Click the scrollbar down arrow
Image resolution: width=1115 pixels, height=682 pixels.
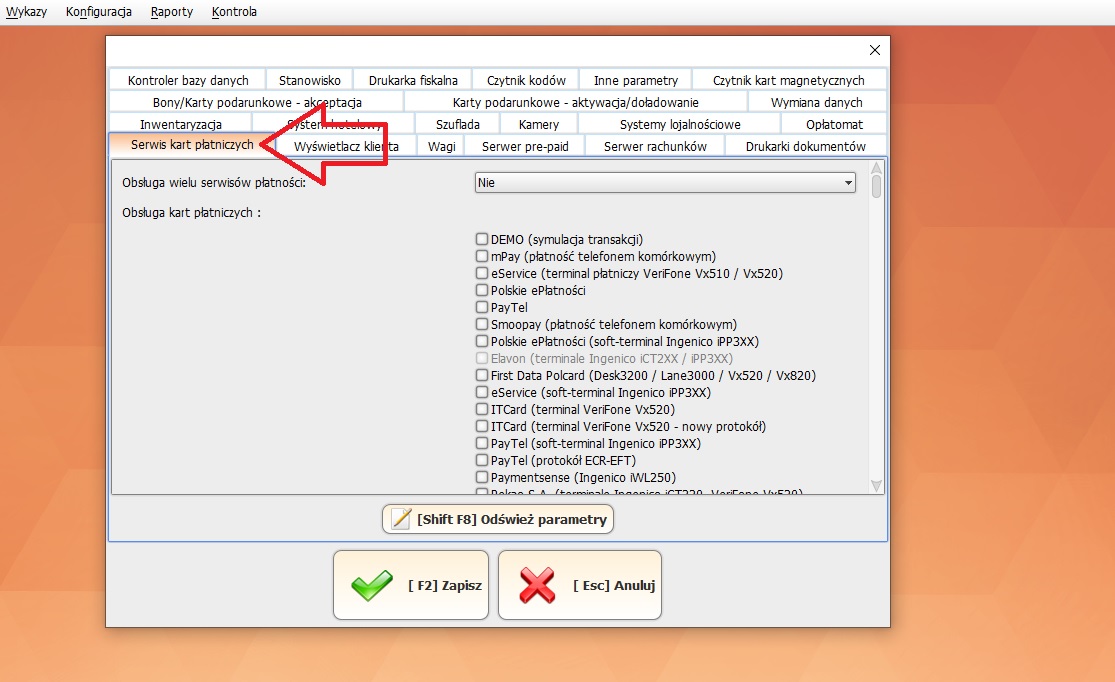click(876, 485)
